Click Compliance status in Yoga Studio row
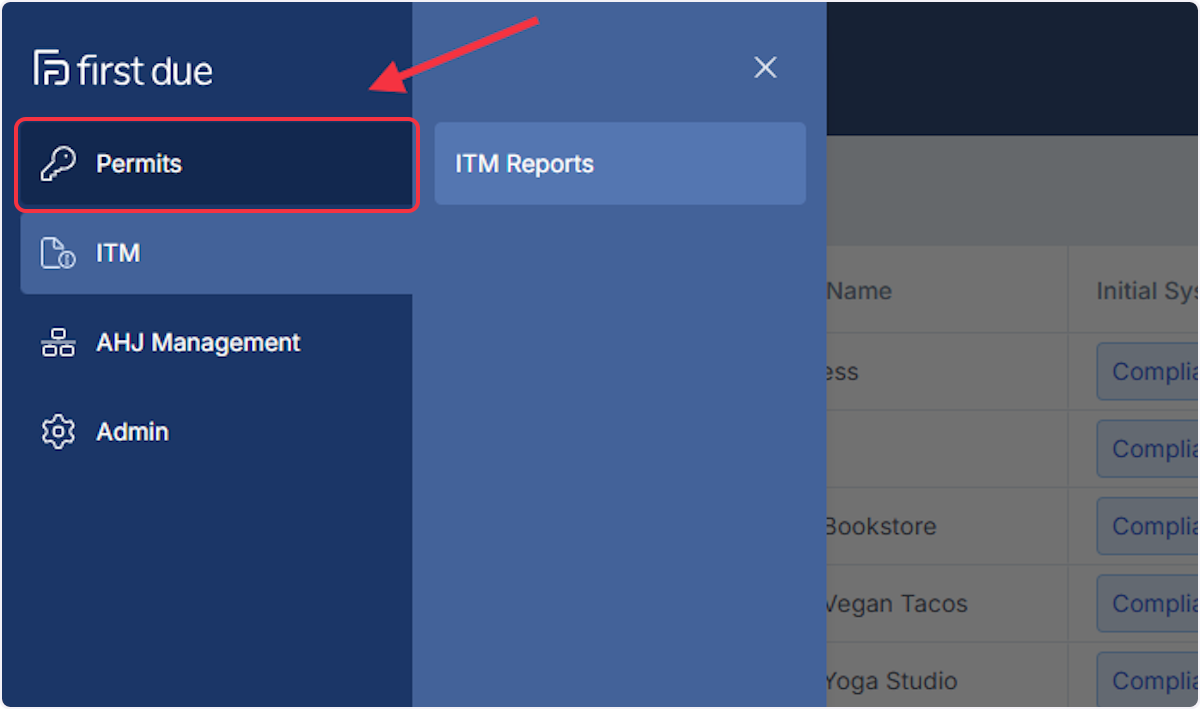This screenshot has height=709, width=1200. coord(1147,679)
